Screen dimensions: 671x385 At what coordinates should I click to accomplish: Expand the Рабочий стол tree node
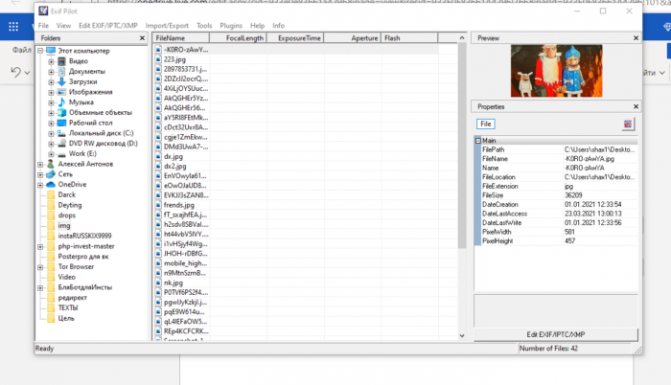(x=51, y=123)
